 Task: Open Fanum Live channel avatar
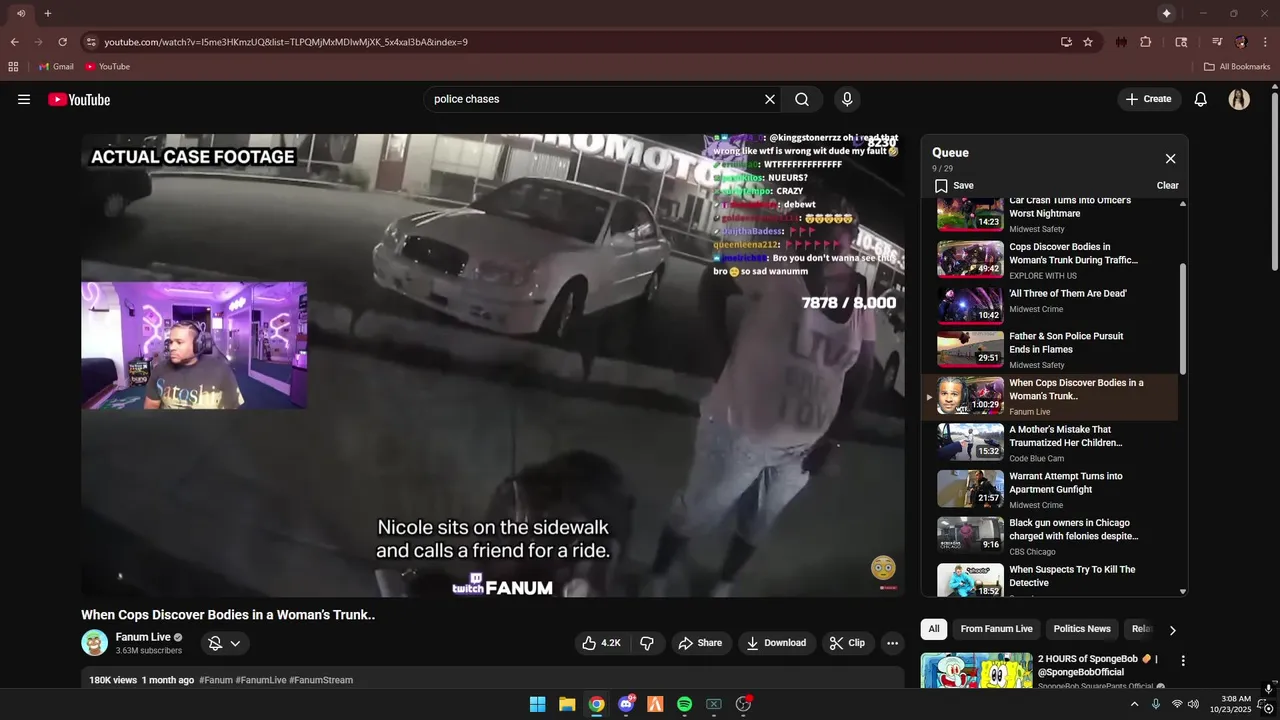(x=95, y=643)
